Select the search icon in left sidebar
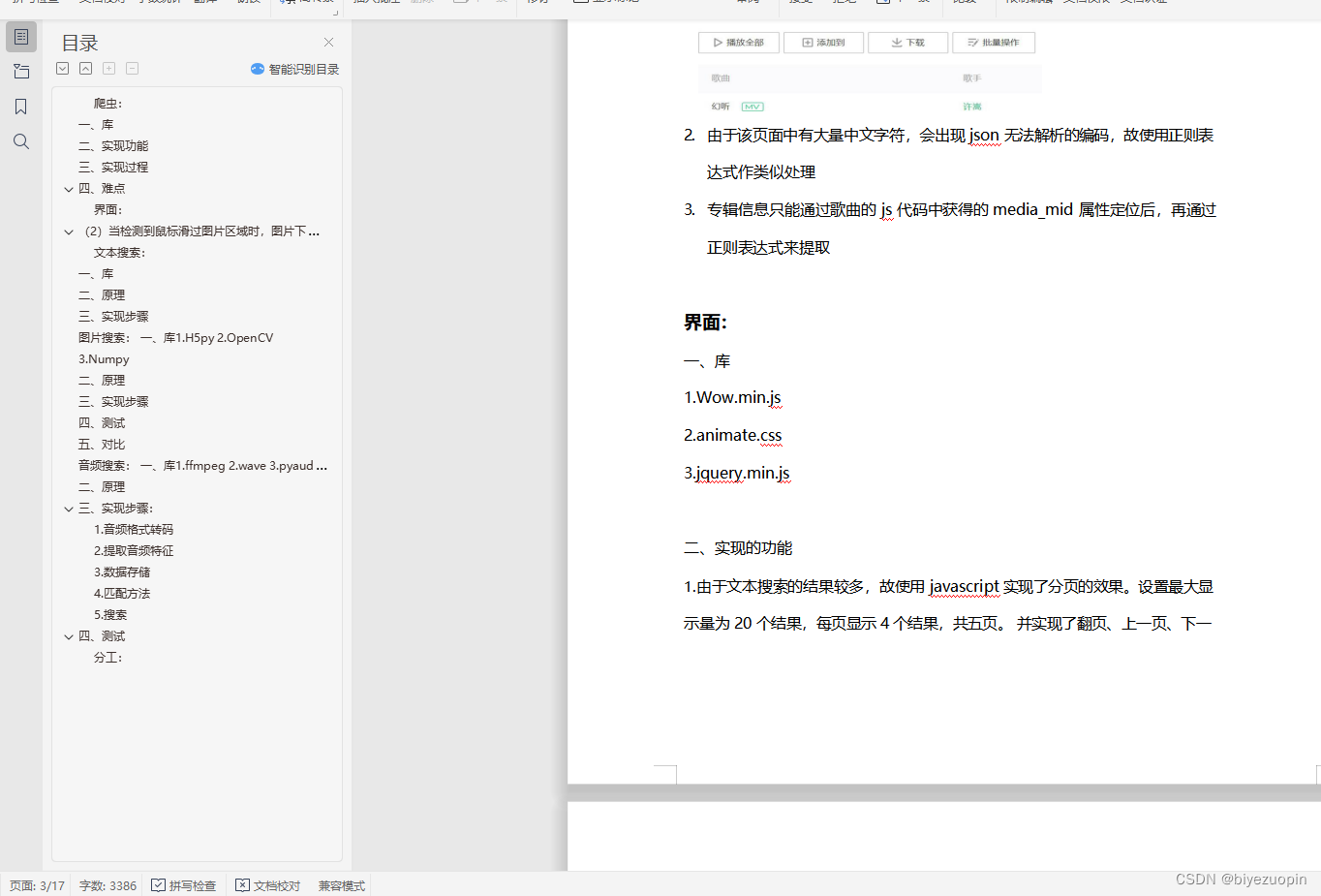The width and height of the screenshot is (1321, 896). [x=21, y=140]
